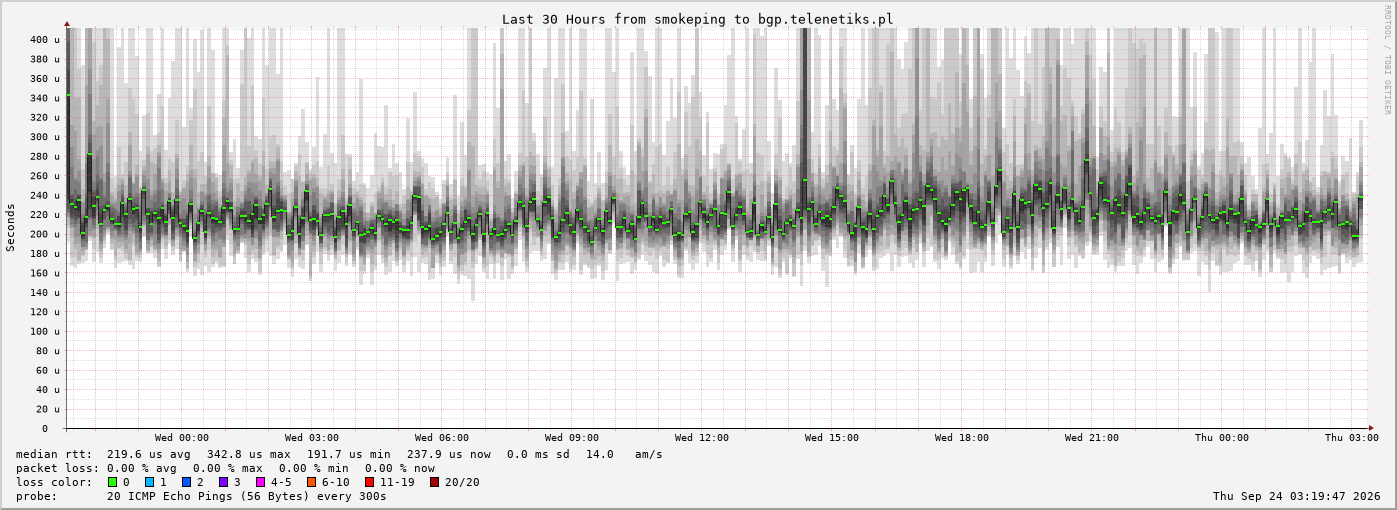
Task: Click the 400 u y-axis label
Action: [x=44, y=40]
